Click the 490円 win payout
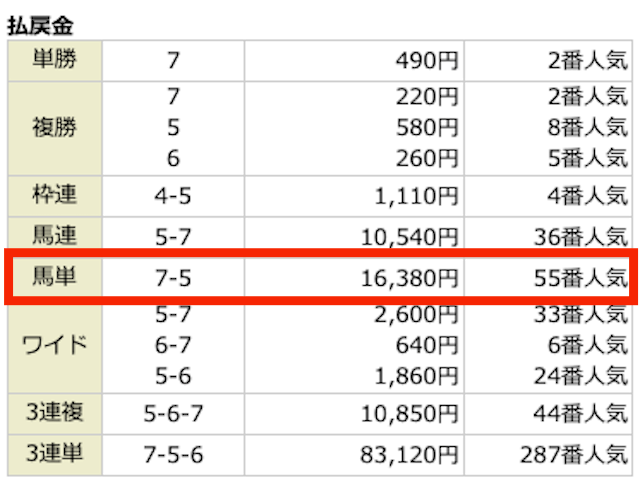Image resolution: width=640 pixels, height=480 pixels. [427, 61]
